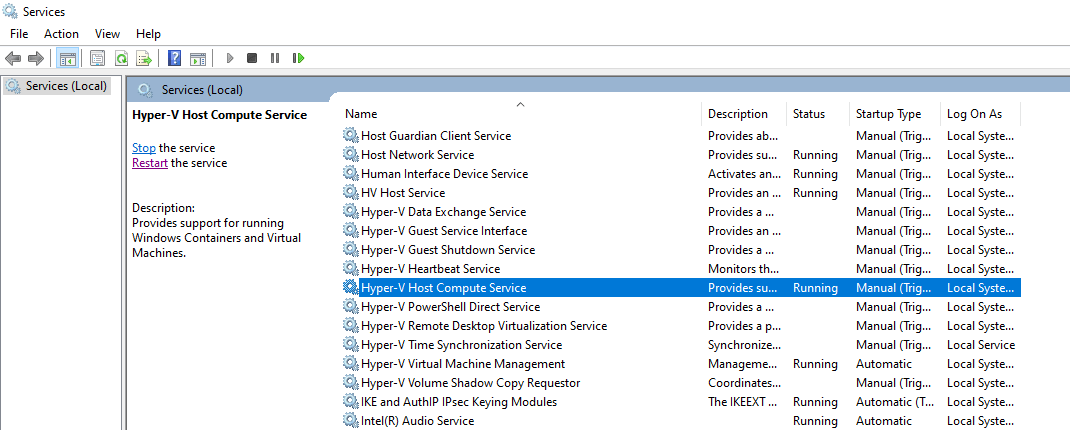
Task: Open the Help menu
Action: [x=148, y=33]
